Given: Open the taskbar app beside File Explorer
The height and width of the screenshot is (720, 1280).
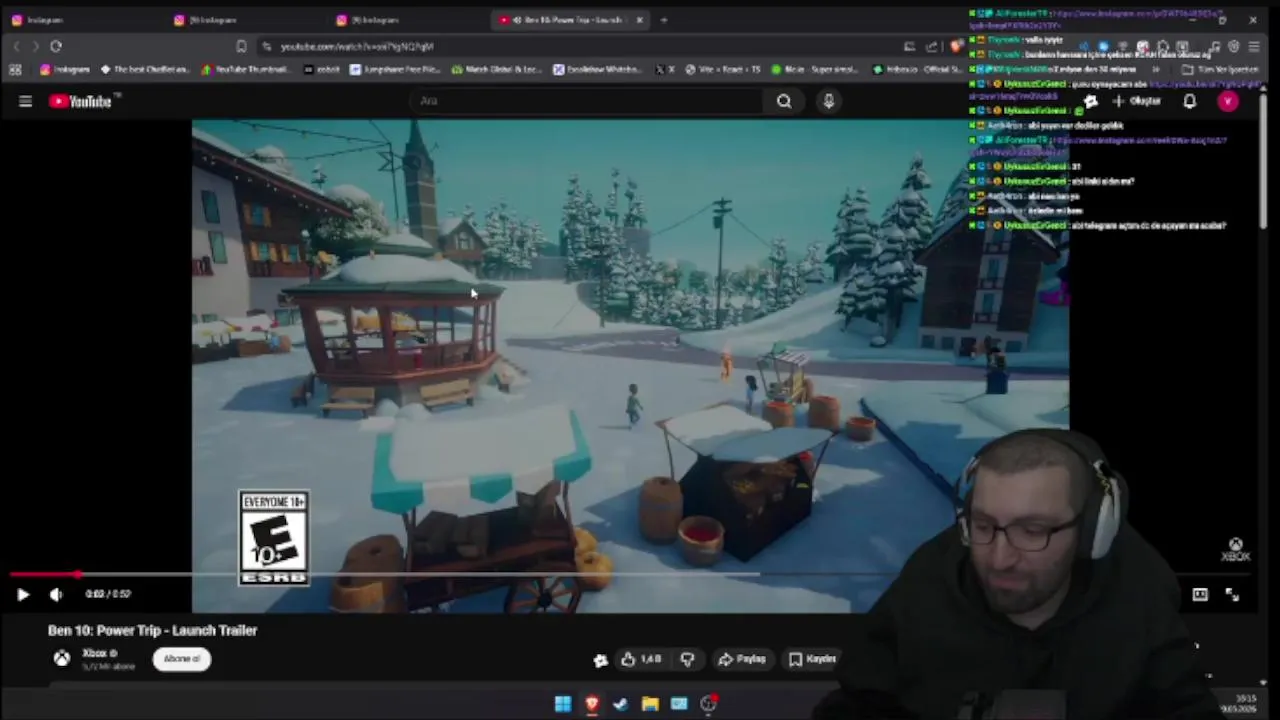Looking at the screenshot, I should coord(679,704).
